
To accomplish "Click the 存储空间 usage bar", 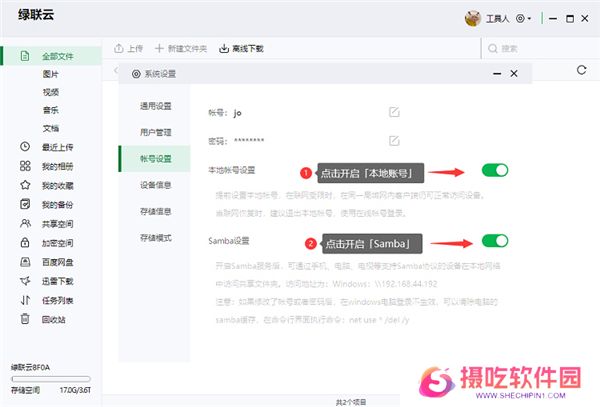I will pos(51,379).
